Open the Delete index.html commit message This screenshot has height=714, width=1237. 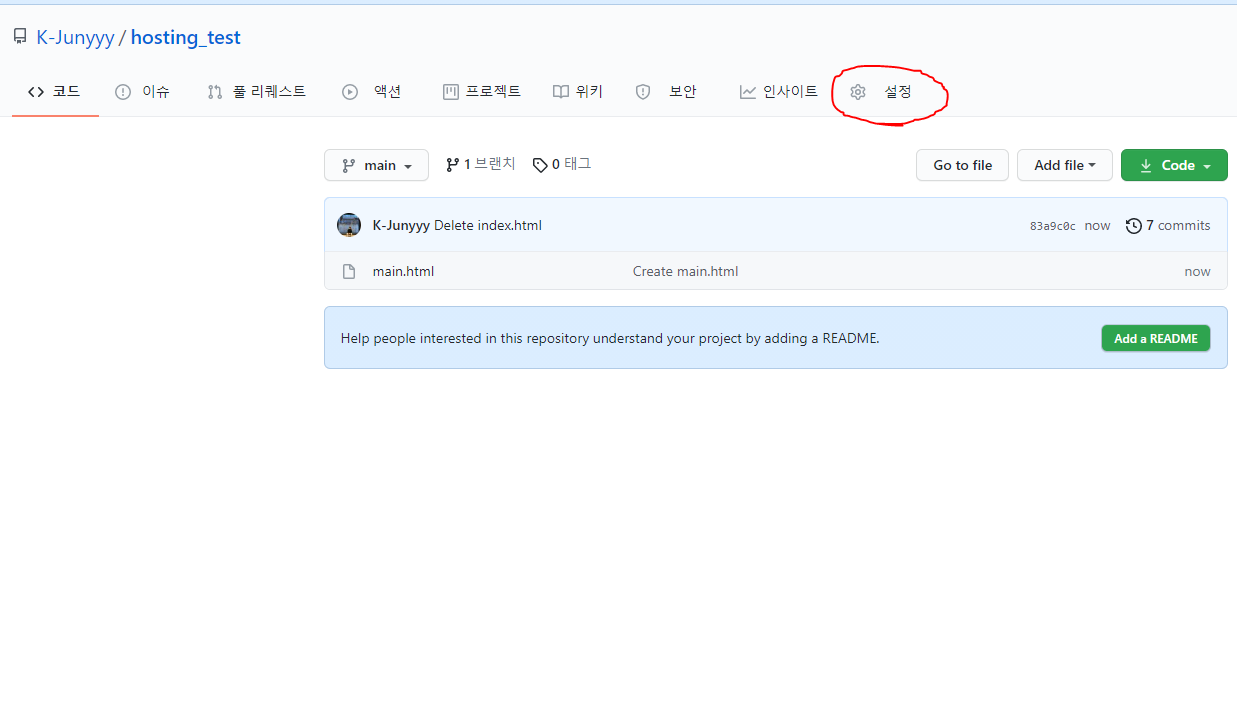coord(488,225)
